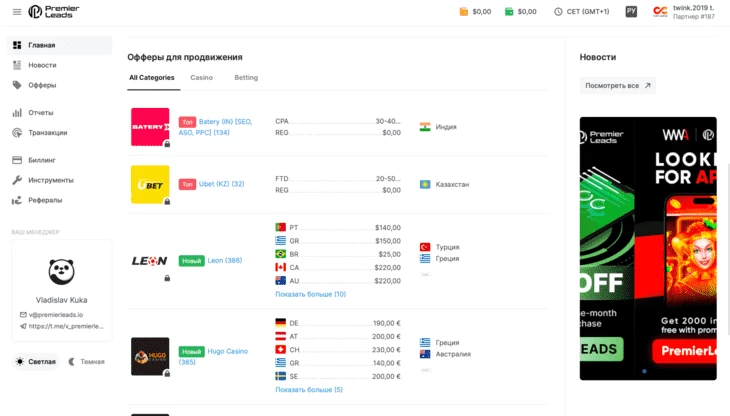Image resolution: width=730 pixels, height=416 pixels.
Task: Click the Инструменты wrench icon
Action: click(17, 180)
